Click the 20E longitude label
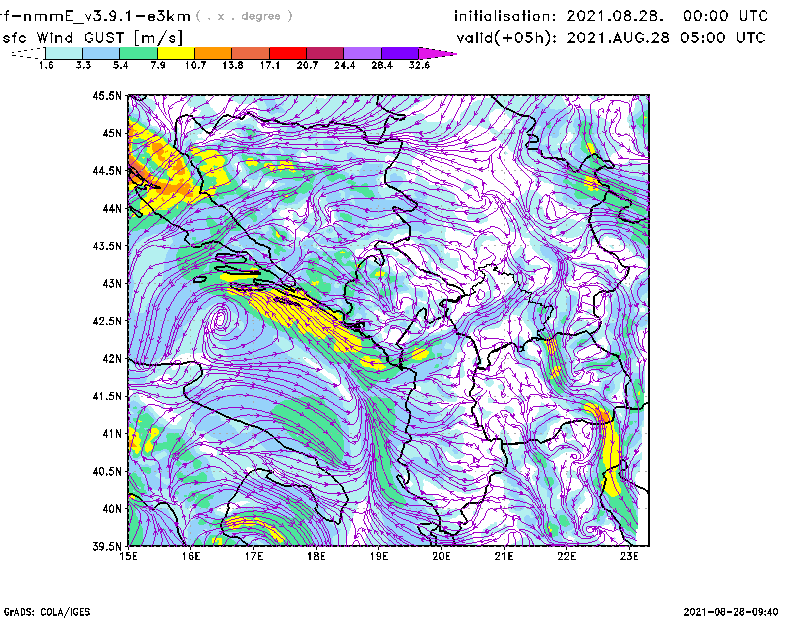 pos(441,556)
